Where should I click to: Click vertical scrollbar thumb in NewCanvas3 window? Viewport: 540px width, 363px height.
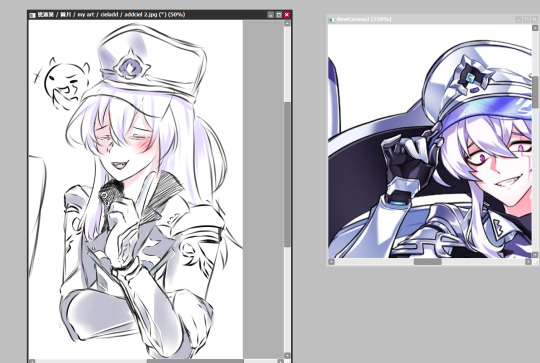pyautogui.click(x=535, y=92)
